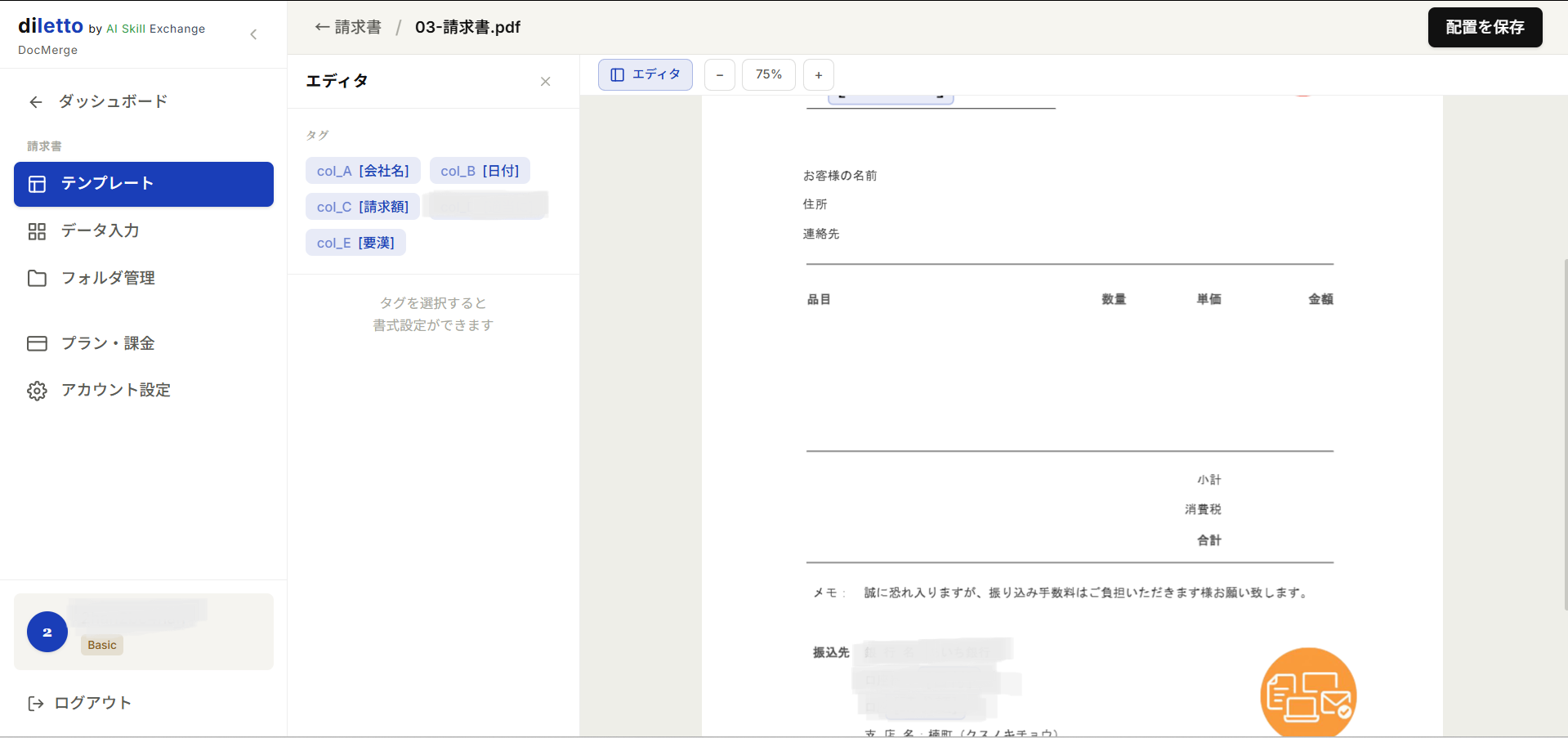Select the col_C [請求額] tag
Image resolution: width=1568 pixels, height=738 pixels.
(x=363, y=207)
